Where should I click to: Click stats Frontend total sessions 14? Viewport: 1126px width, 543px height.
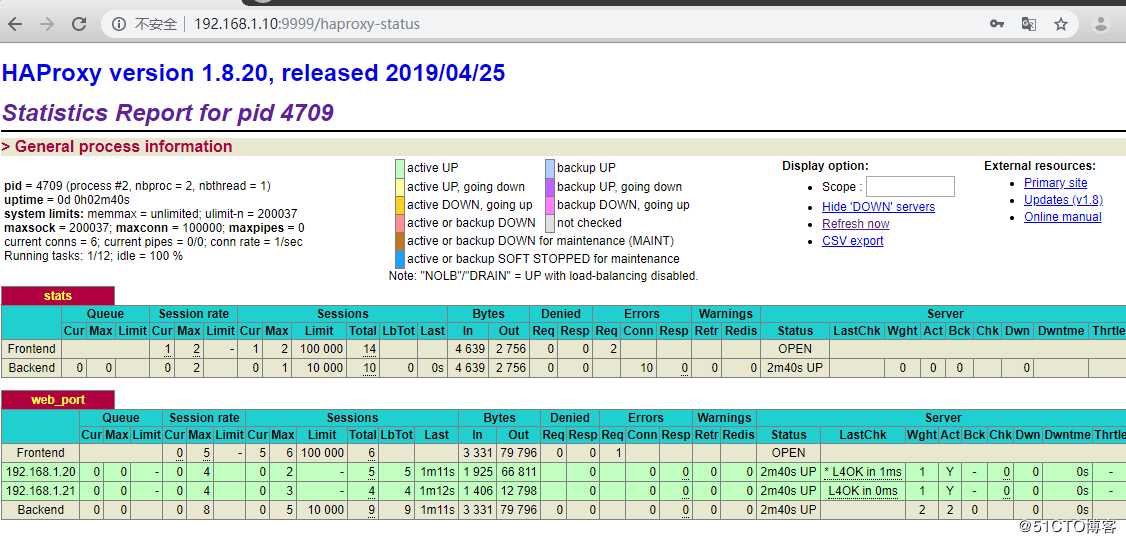(370, 349)
